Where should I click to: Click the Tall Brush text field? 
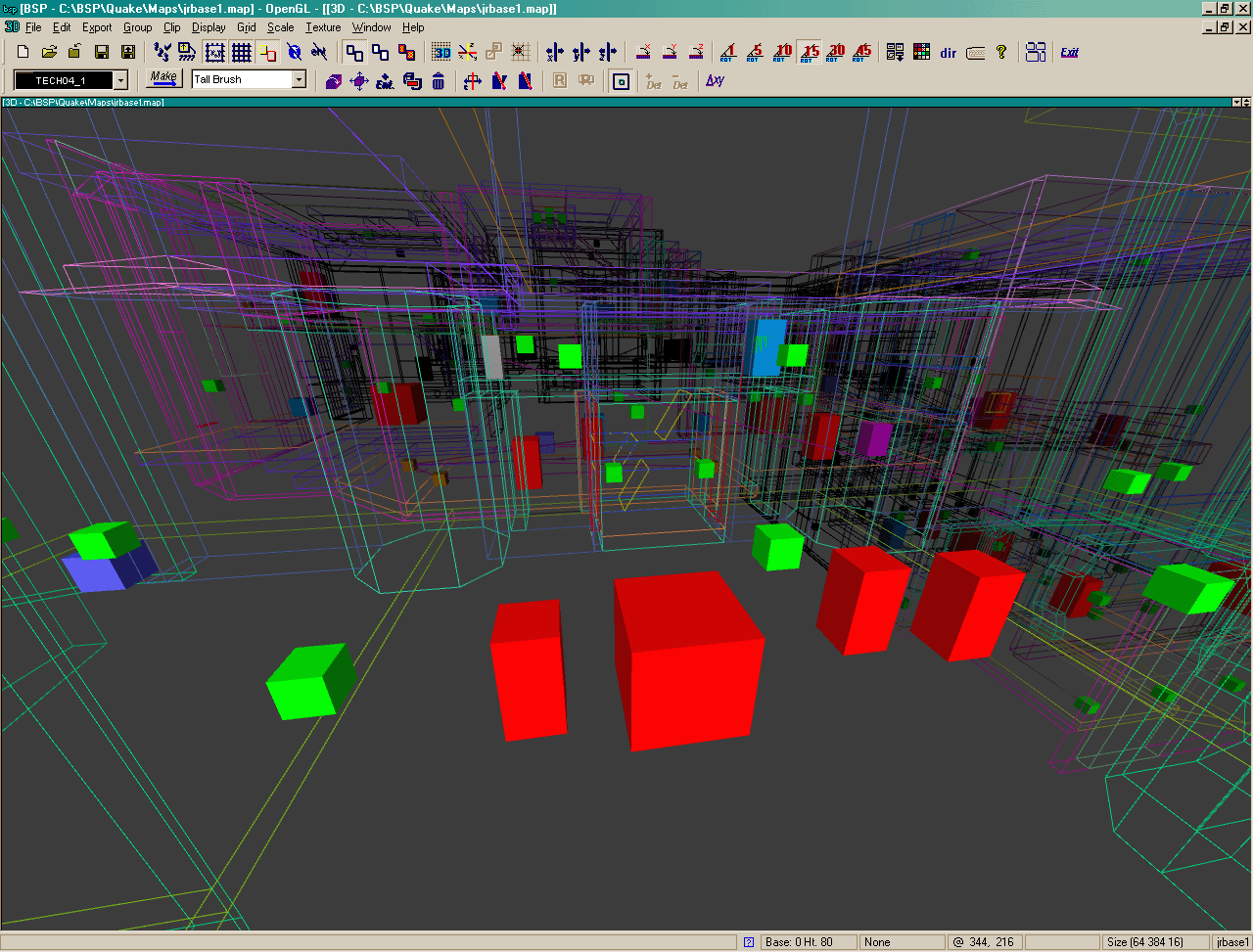point(242,80)
